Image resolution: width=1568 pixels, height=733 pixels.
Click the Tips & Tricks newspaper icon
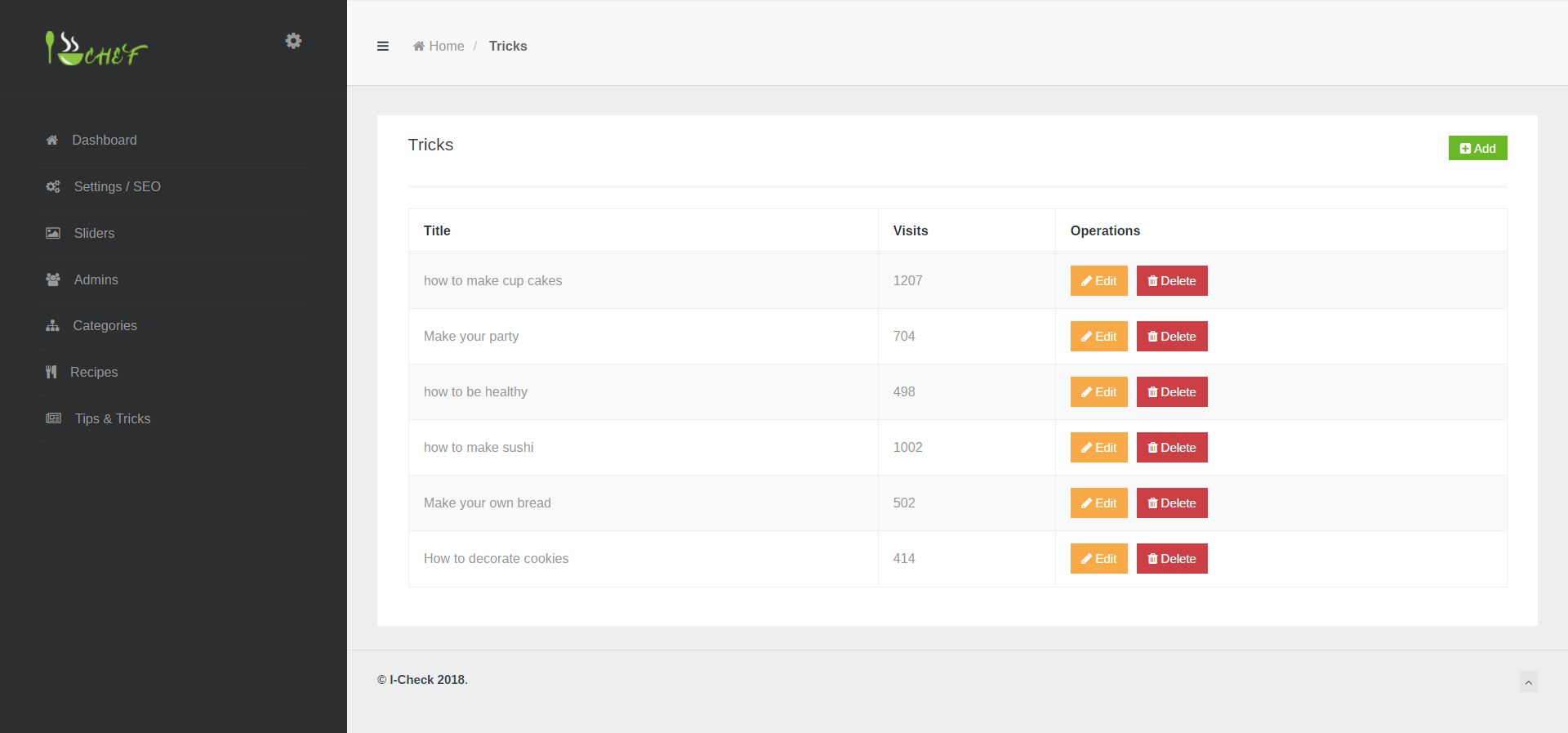pyautogui.click(x=53, y=419)
